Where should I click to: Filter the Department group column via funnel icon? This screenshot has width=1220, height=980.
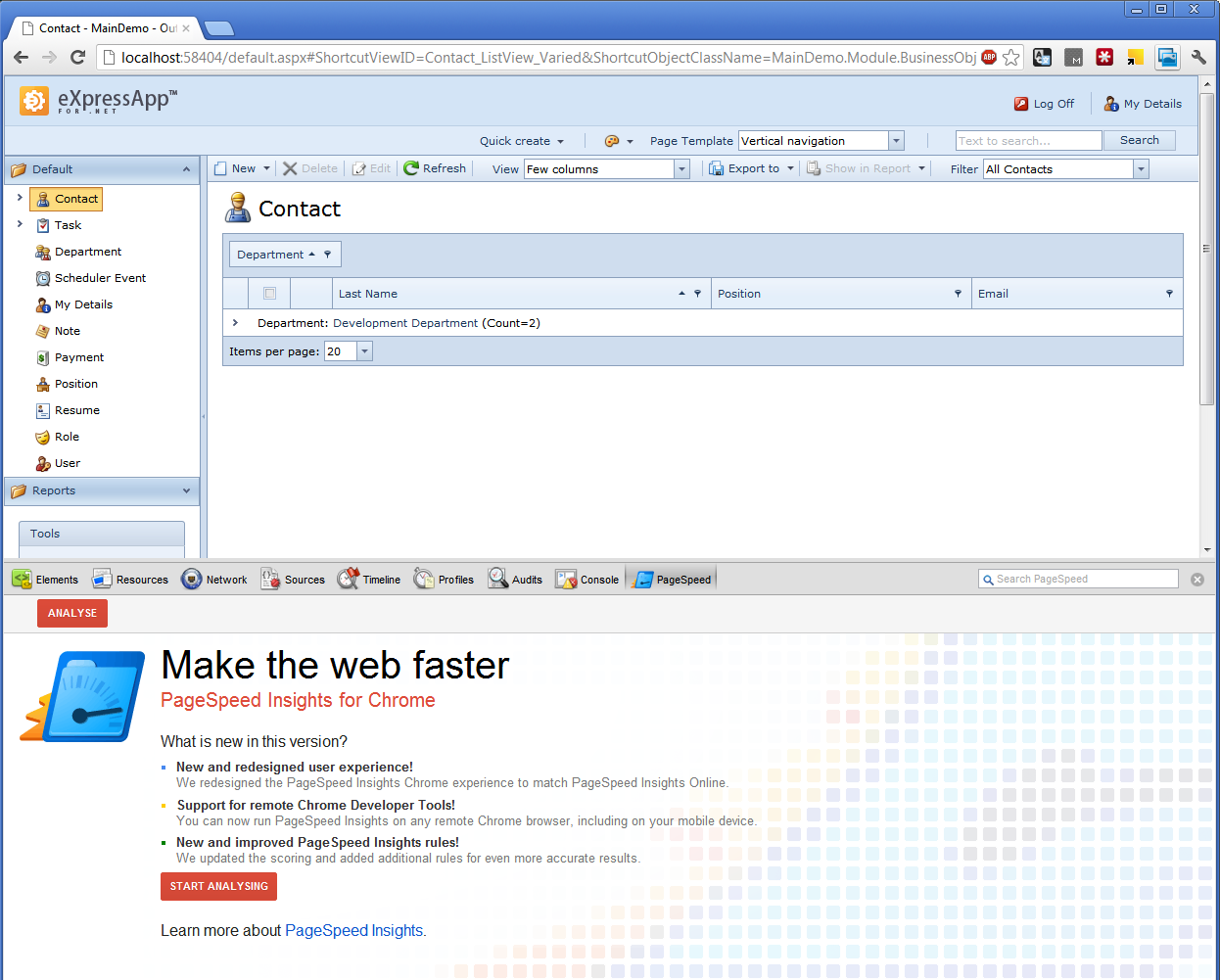pyautogui.click(x=327, y=255)
